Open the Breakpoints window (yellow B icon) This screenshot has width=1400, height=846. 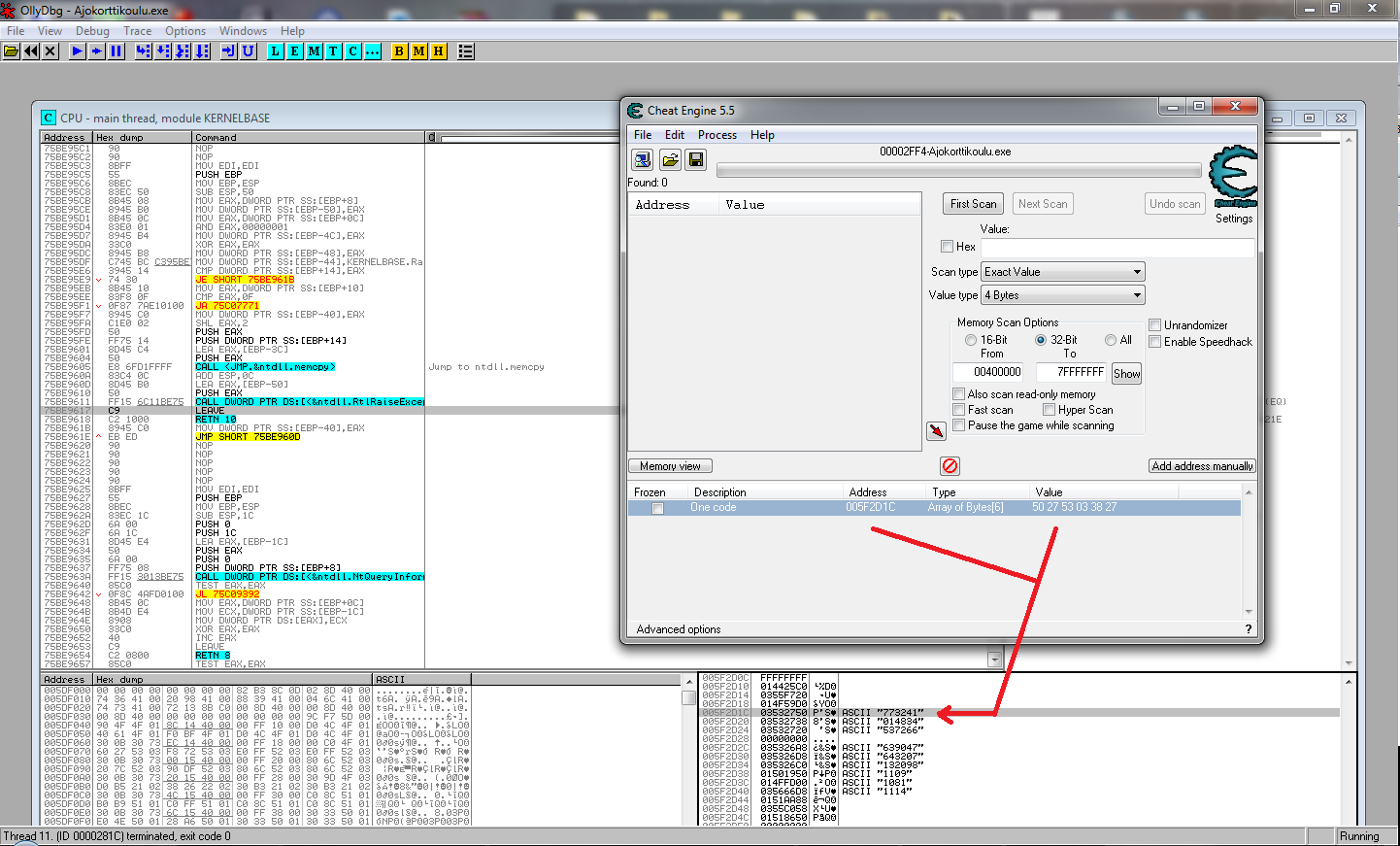(399, 51)
